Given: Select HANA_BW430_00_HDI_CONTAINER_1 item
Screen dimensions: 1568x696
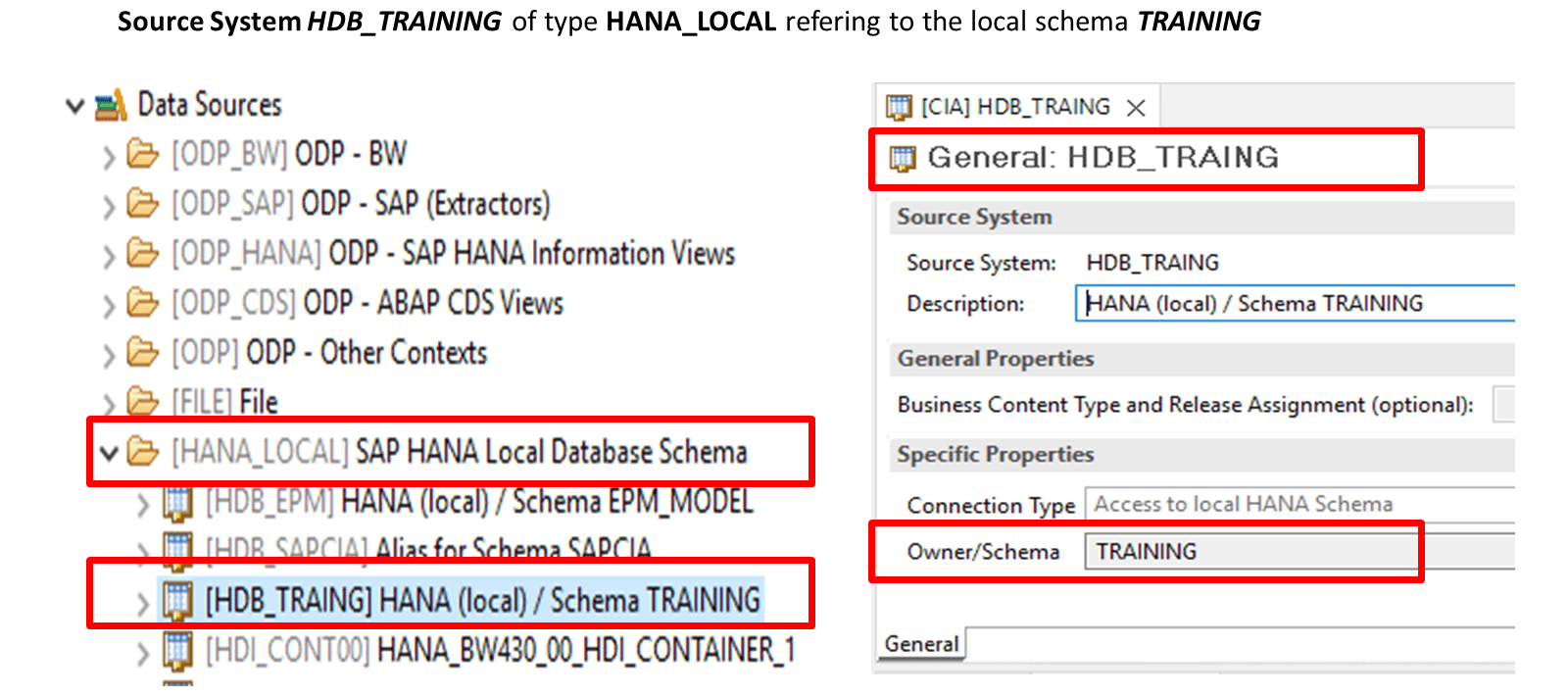Looking at the screenshot, I should click(500, 650).
